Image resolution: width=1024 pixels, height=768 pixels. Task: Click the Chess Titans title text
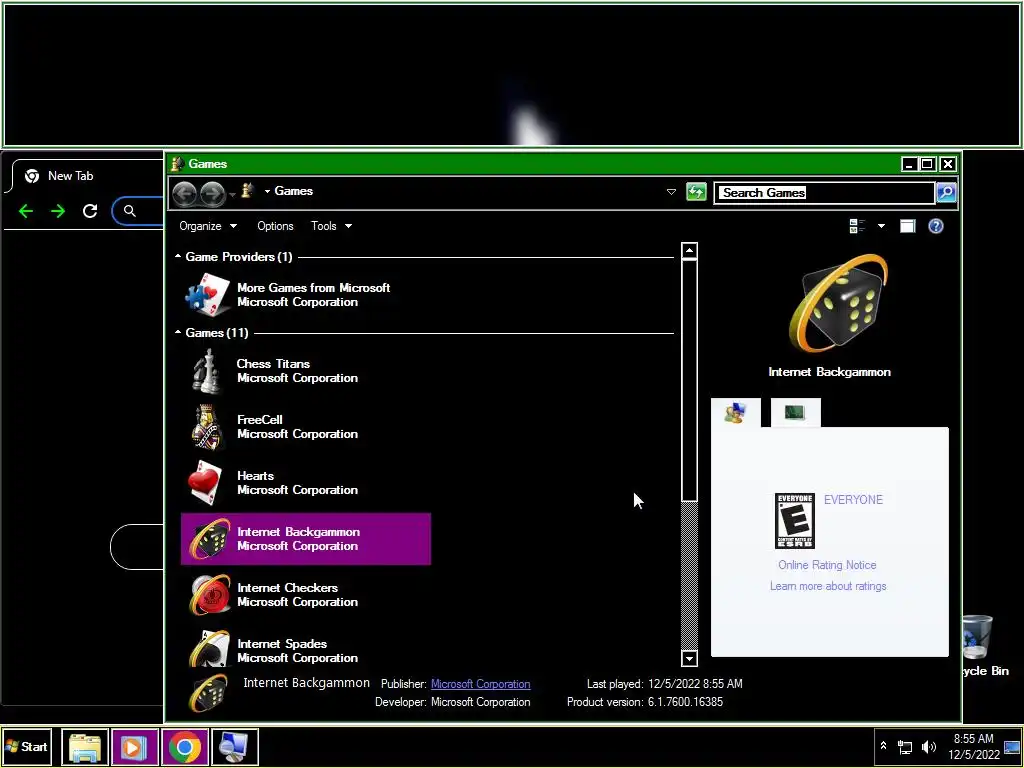pyautogui.click(x=273, y=364)
